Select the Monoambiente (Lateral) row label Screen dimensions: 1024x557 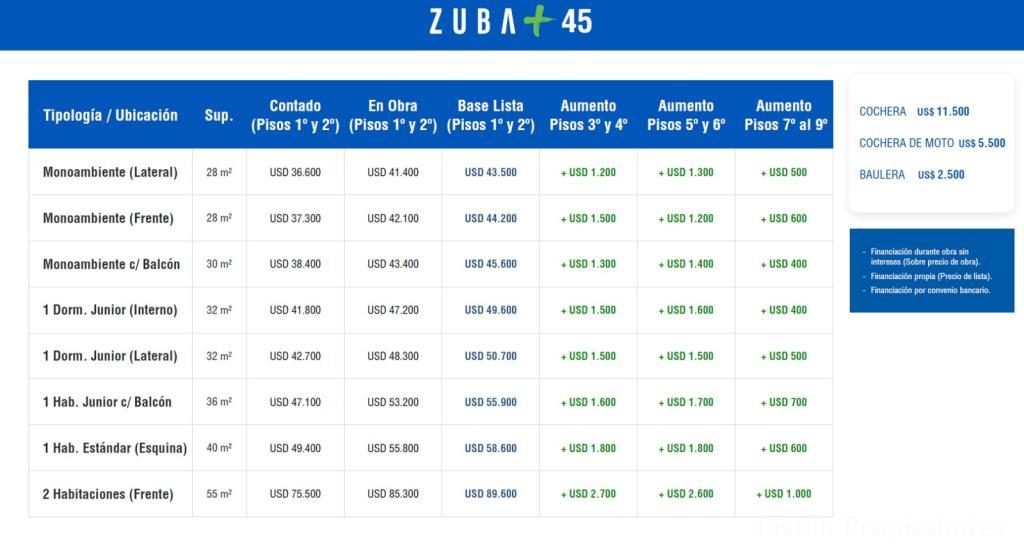coord(110,172)
